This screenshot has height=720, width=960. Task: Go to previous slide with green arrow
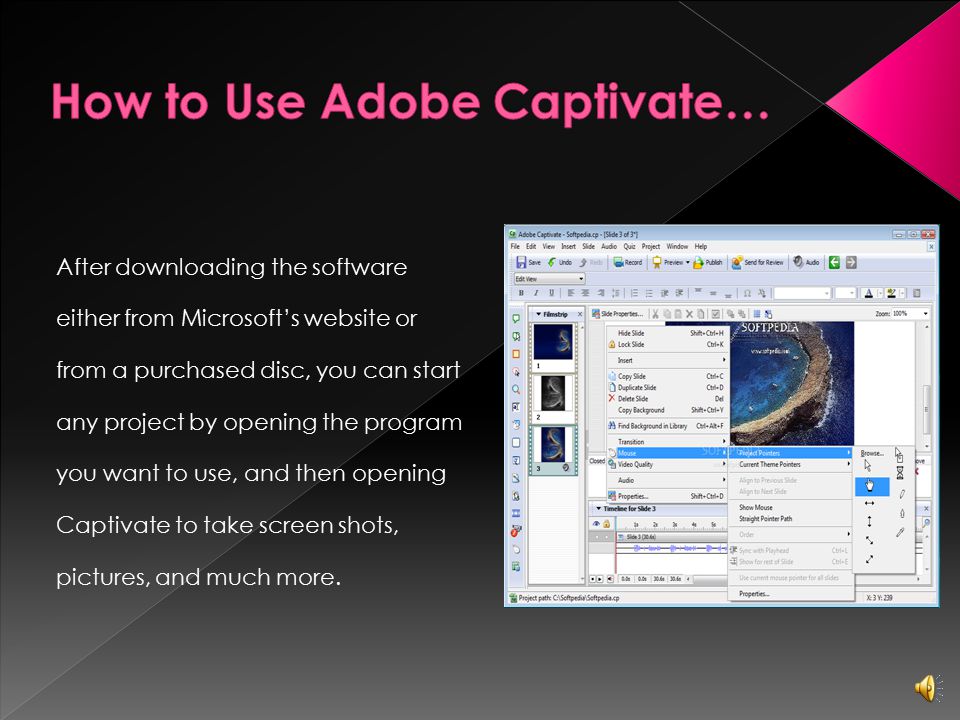834,262
